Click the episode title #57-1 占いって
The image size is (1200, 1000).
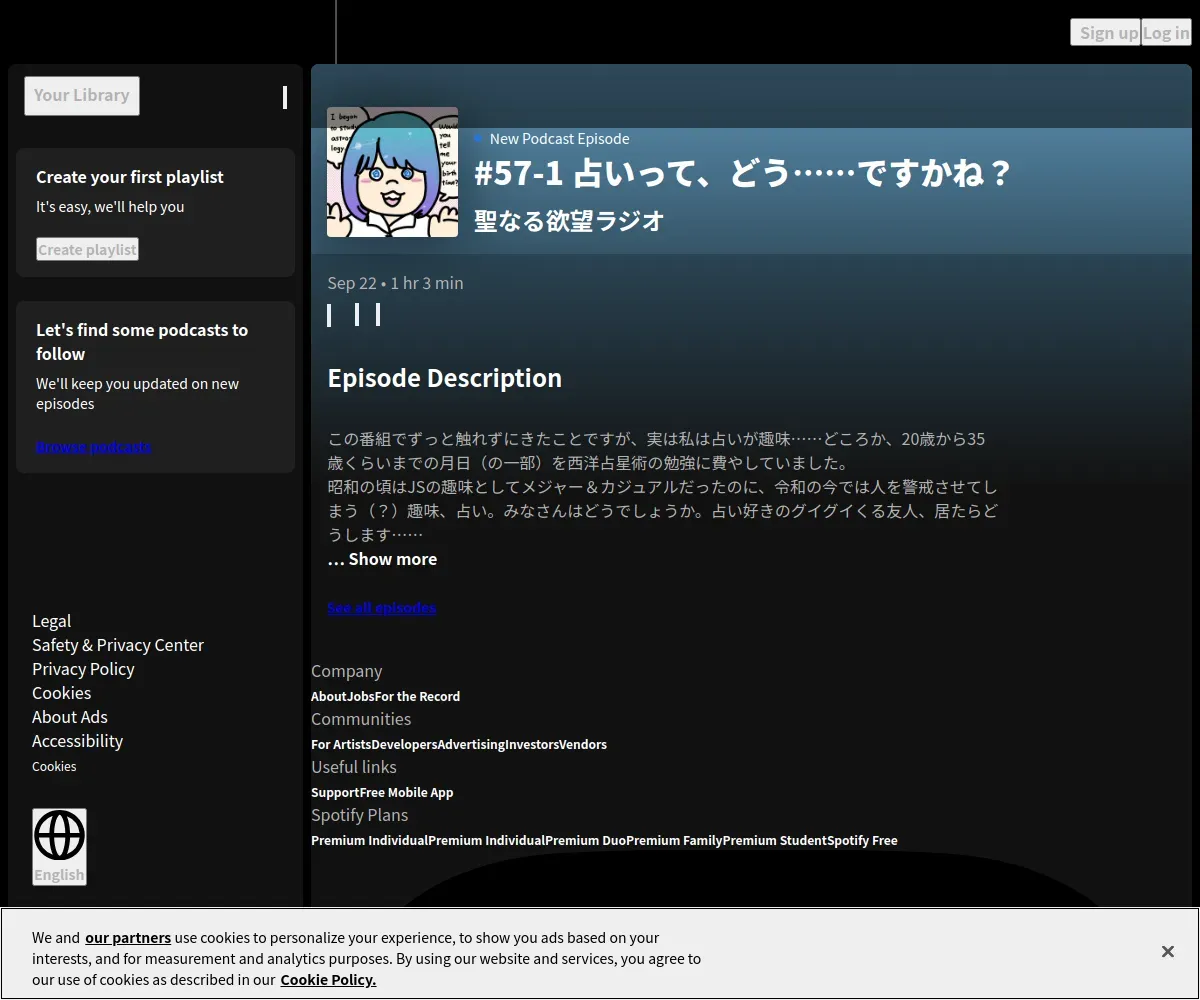[x=743, y=173]
